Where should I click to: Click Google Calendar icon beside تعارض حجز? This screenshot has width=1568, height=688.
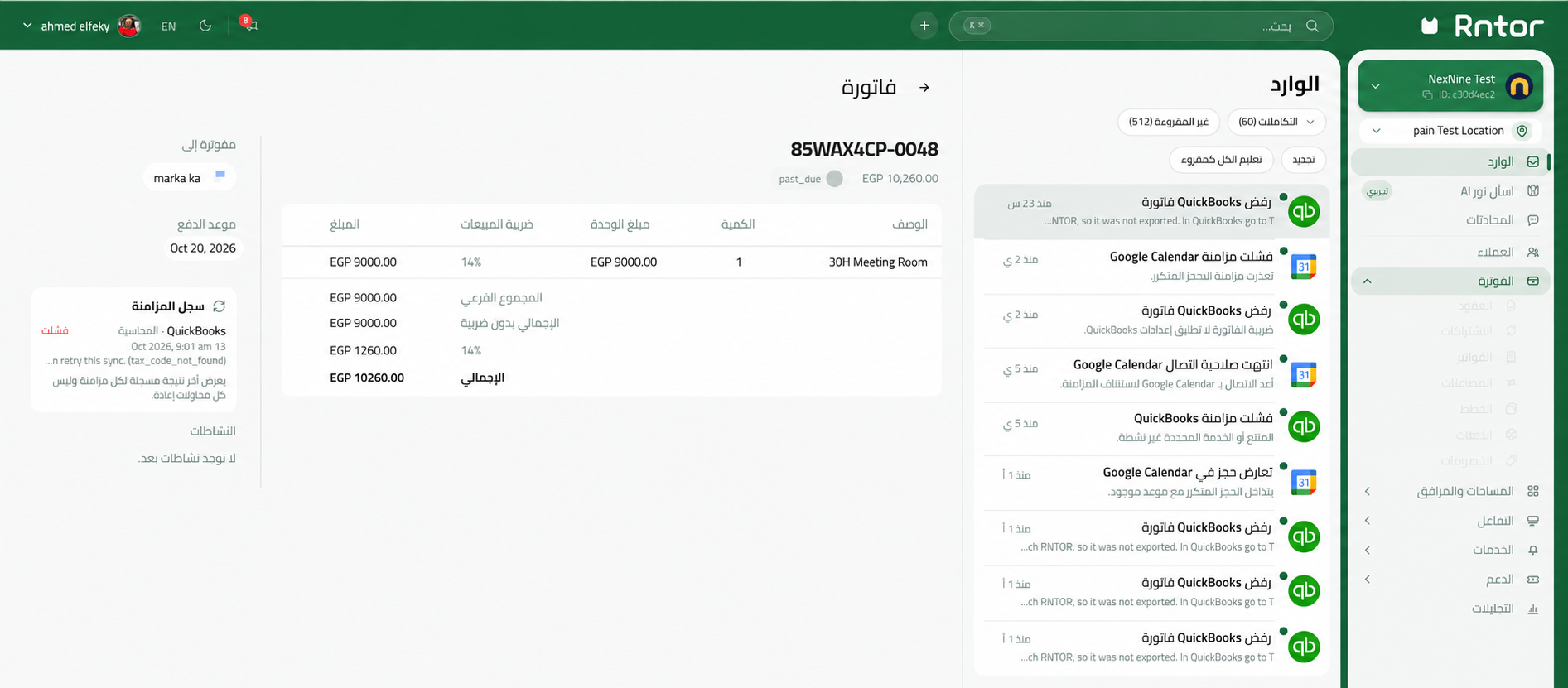[1304, 482]
